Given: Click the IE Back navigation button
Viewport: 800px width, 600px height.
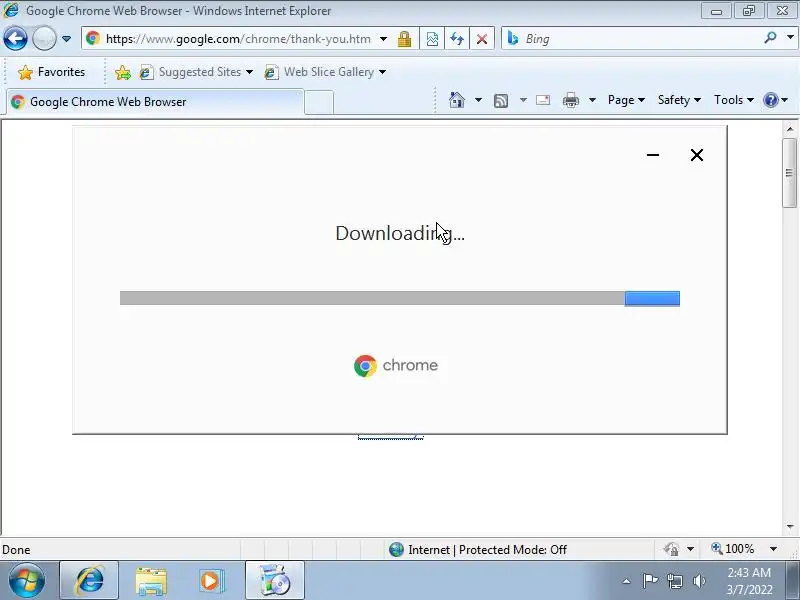Looking at the screenshot, I should click(15, 38).
